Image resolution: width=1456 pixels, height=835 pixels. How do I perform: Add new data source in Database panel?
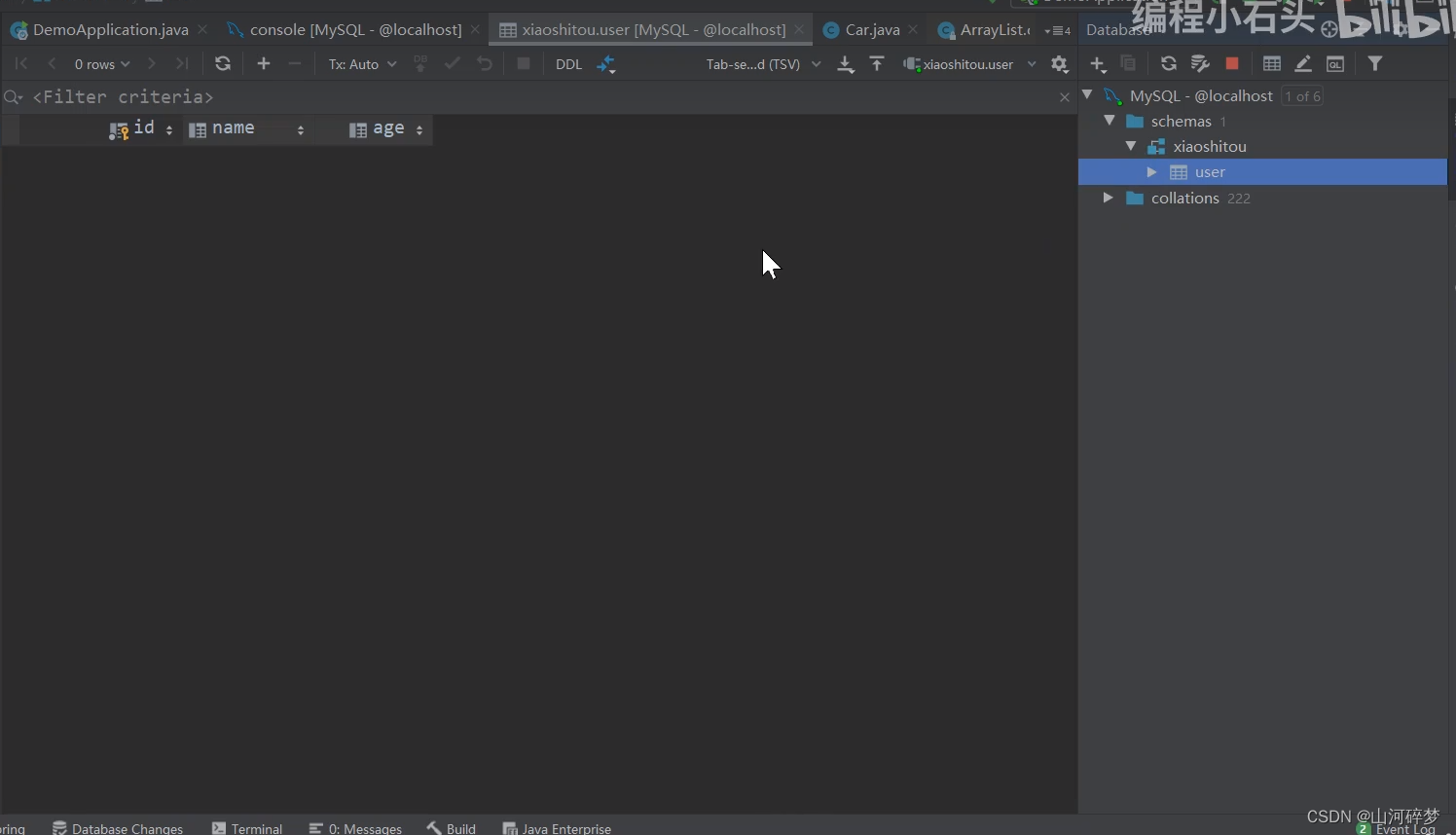point(1098,64)
